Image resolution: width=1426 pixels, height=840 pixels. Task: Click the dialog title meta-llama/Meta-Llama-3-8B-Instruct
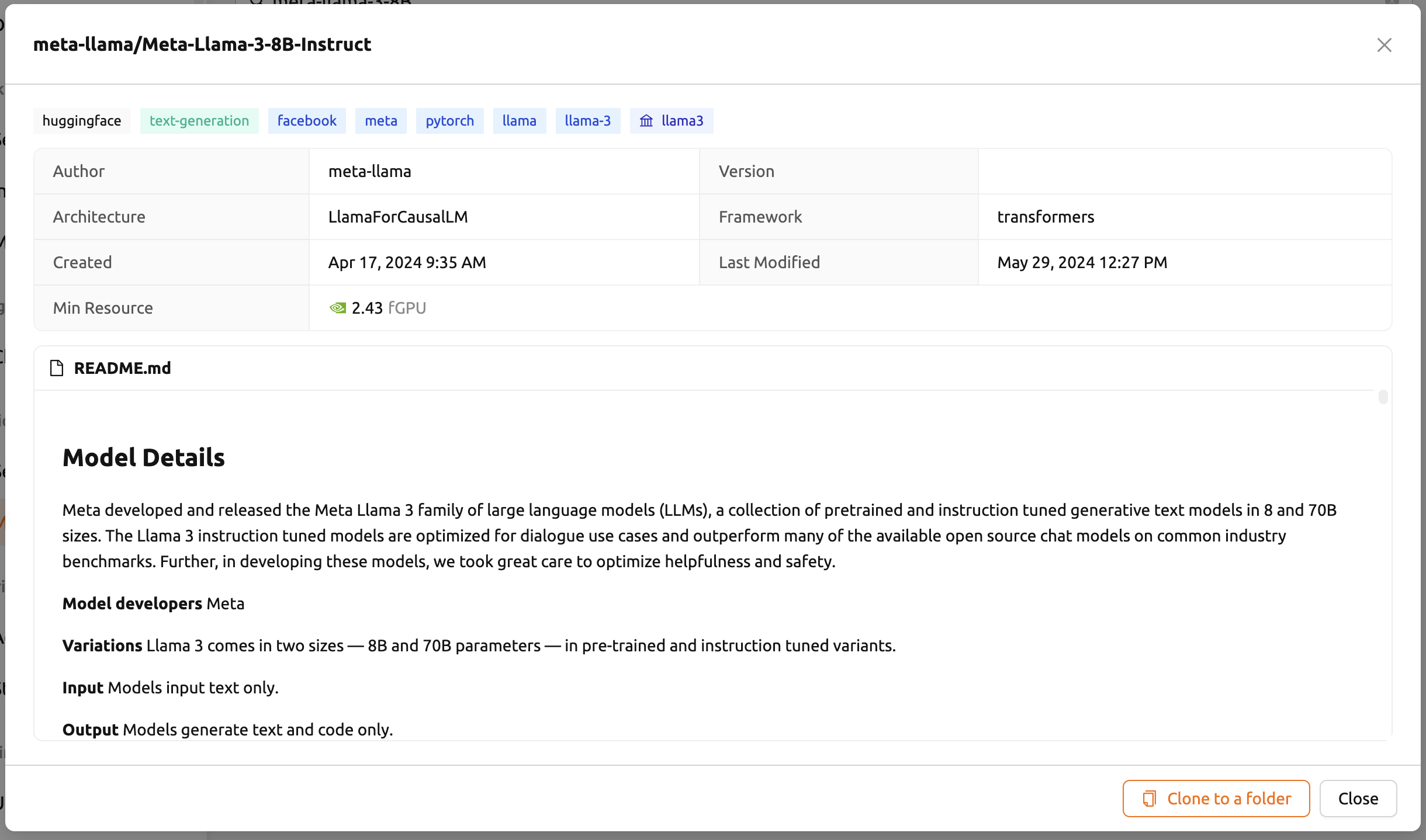202,44
